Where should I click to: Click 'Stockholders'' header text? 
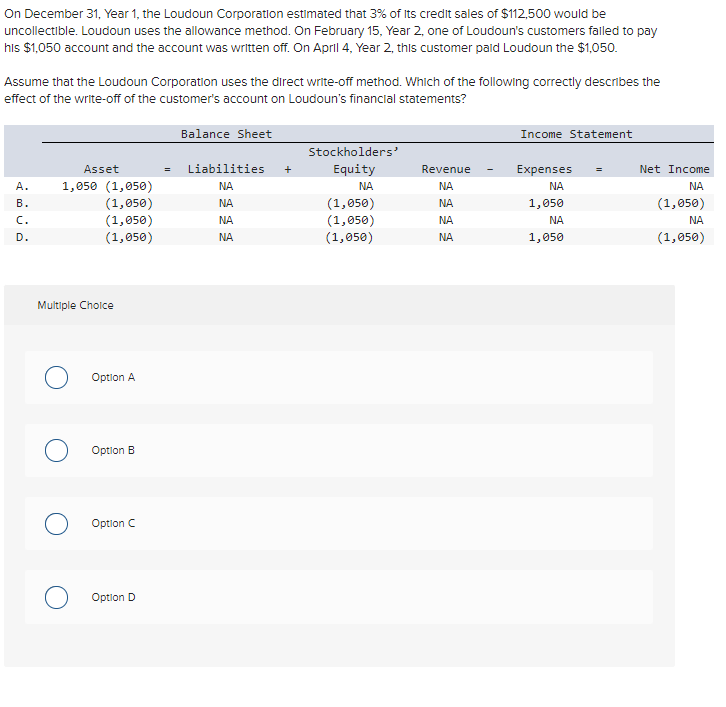coord(353,152)
